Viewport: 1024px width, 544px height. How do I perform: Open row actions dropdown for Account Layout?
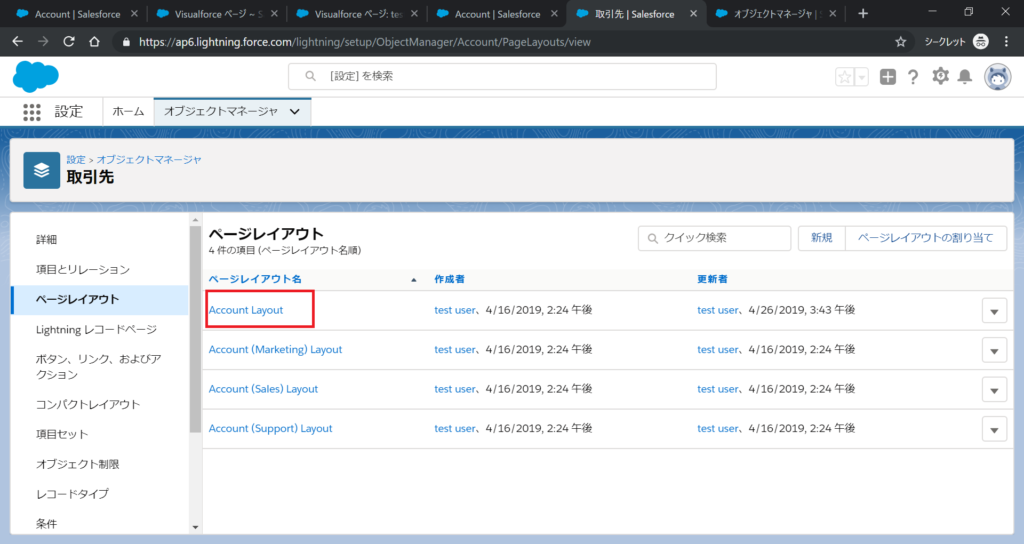coord(993,311)
